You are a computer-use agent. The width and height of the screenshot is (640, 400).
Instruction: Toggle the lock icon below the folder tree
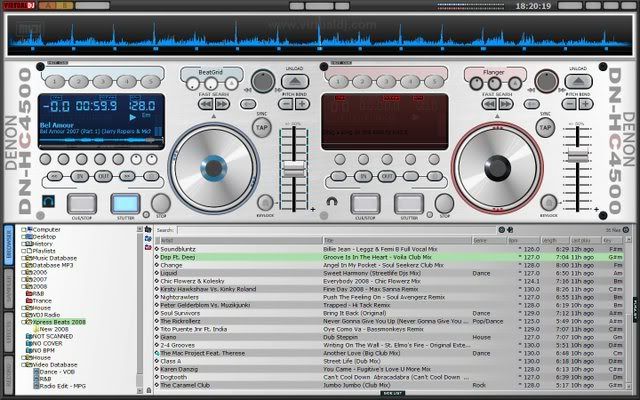(x=149, y=391)
